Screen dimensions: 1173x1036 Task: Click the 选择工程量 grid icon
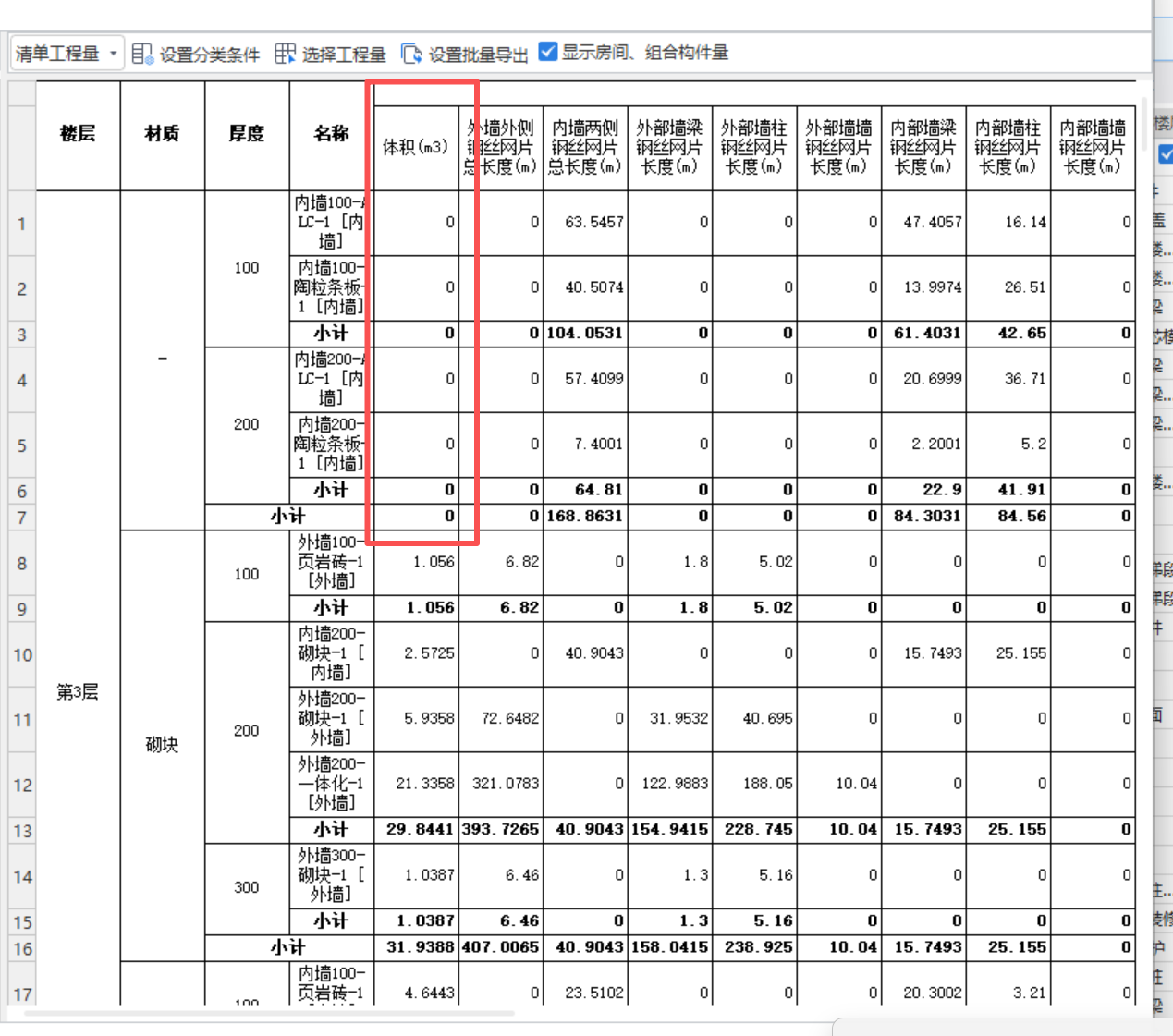(x=286, y=54)
